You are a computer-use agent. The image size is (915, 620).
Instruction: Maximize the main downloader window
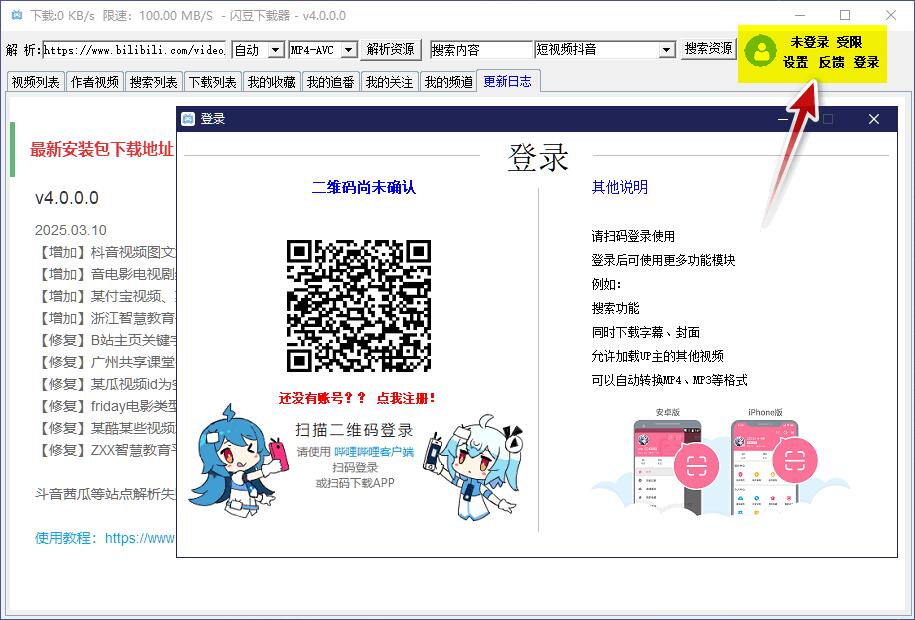(x=845, y=15)
